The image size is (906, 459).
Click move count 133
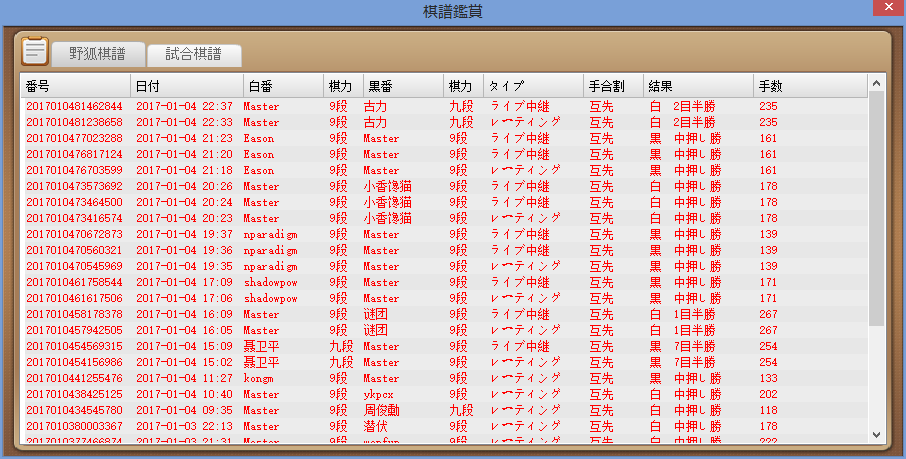[768, 379]
